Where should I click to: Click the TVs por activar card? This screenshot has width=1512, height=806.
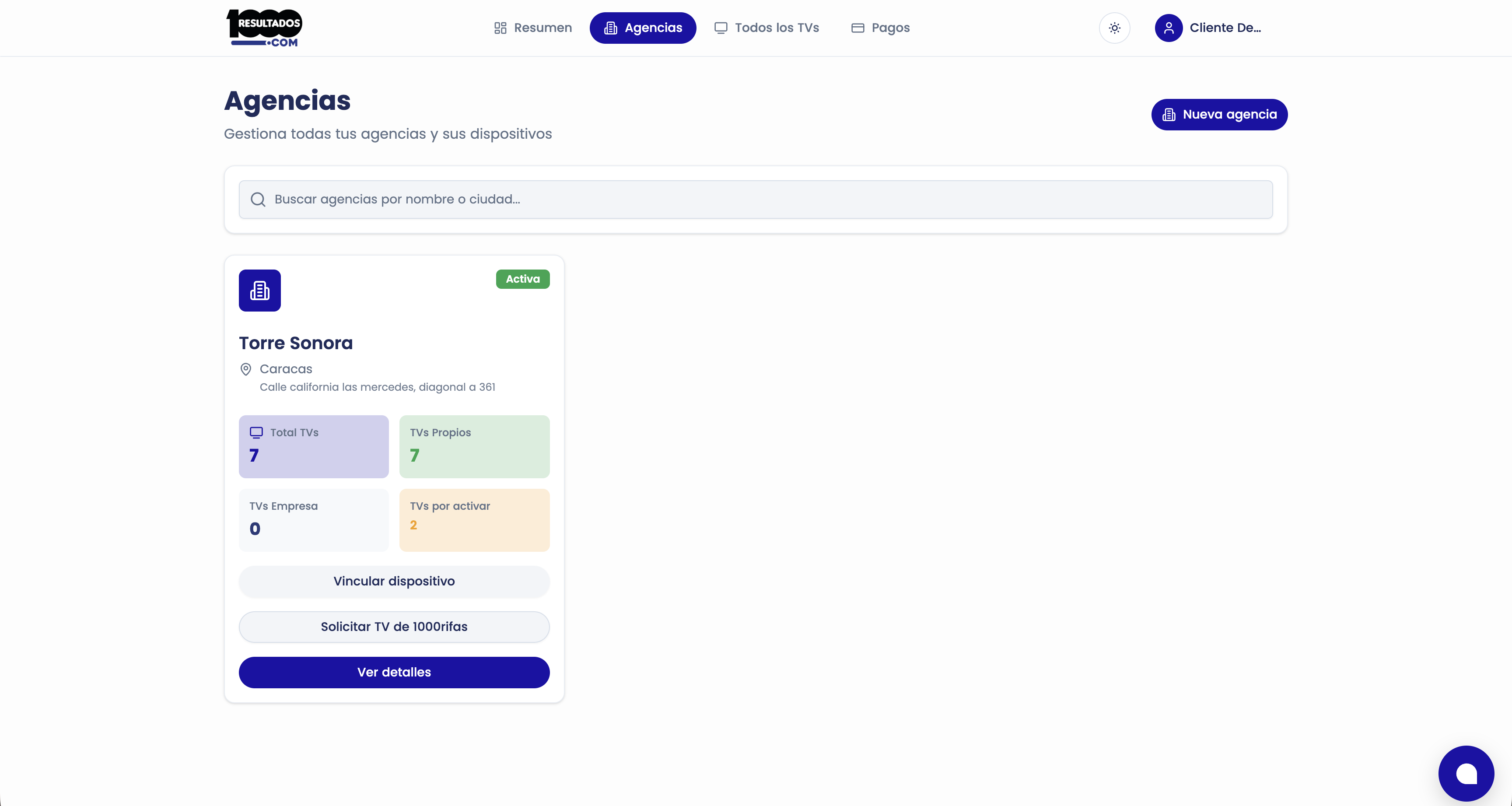[x=474, y=520]
